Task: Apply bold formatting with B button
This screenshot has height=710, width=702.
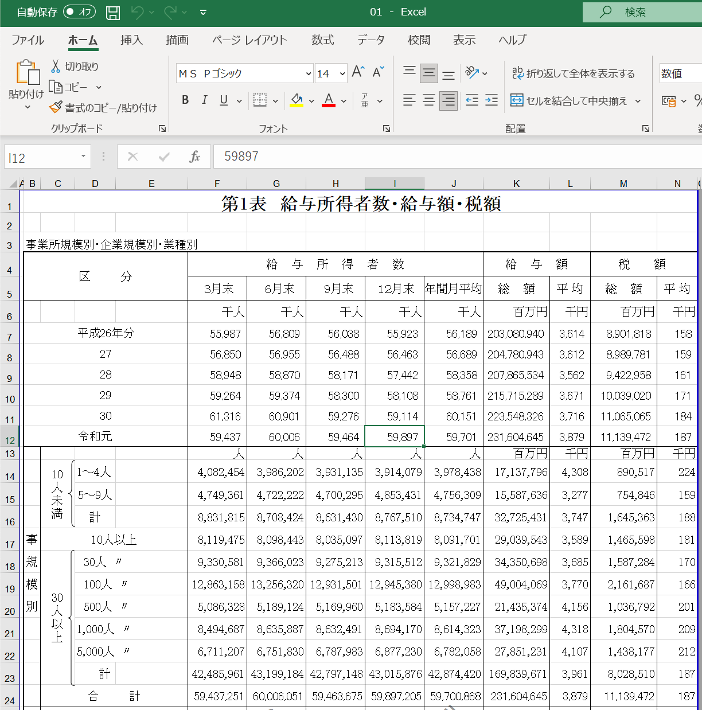Action: 185,100
